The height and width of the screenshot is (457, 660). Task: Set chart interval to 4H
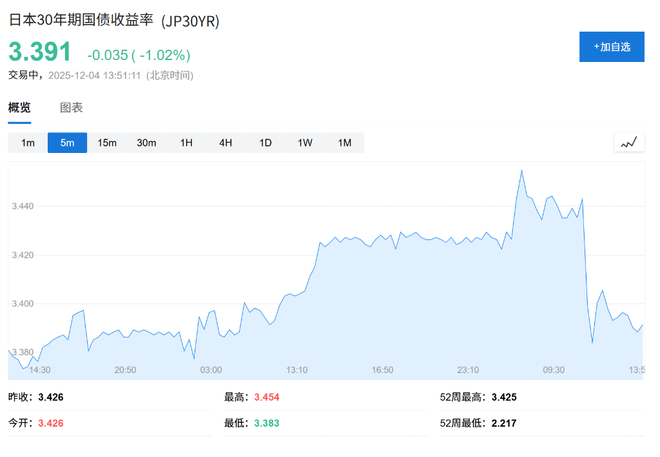225,143
